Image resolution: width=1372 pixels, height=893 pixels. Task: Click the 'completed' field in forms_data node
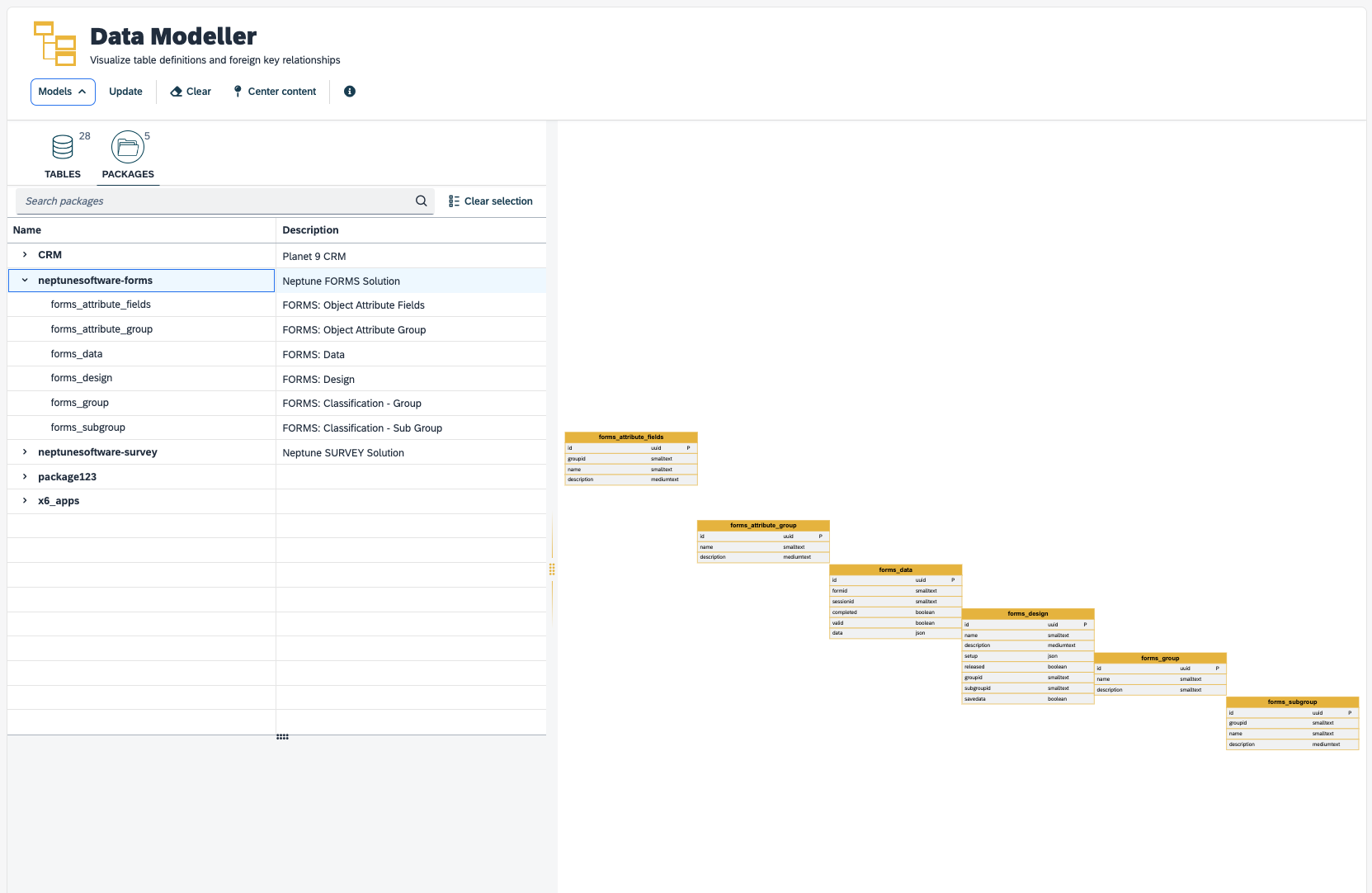click(x=896, y=612)
